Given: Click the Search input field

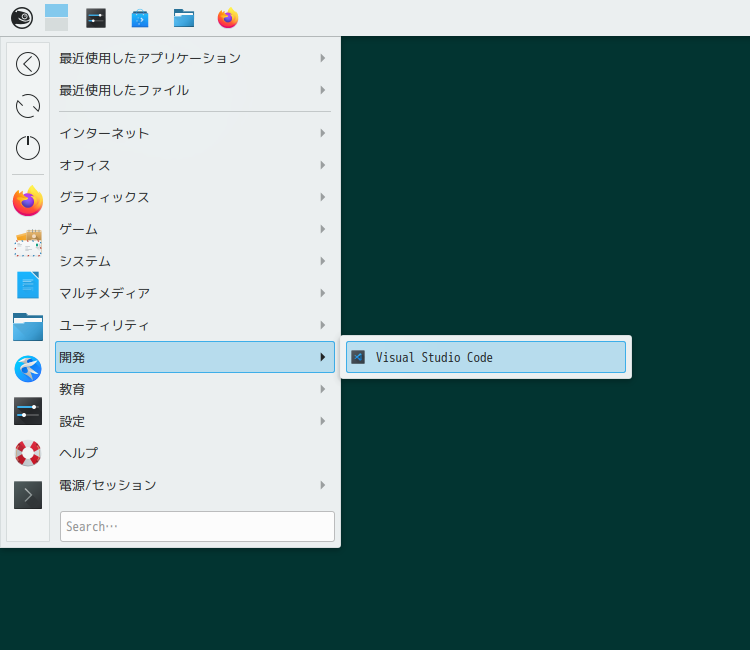Looking at the screenshot, I should coord(197,527).
